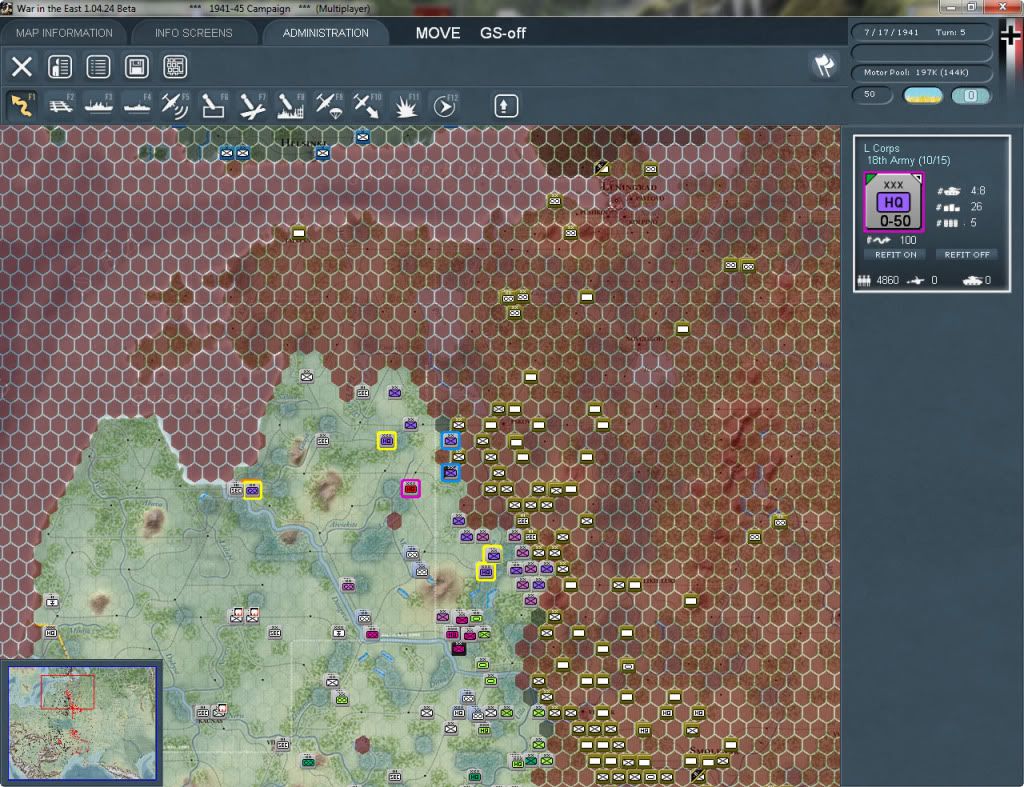Click the Leningrad city label on map
Image resolution: width=1024 pixels, height=787 pixels.
point(629,186)
